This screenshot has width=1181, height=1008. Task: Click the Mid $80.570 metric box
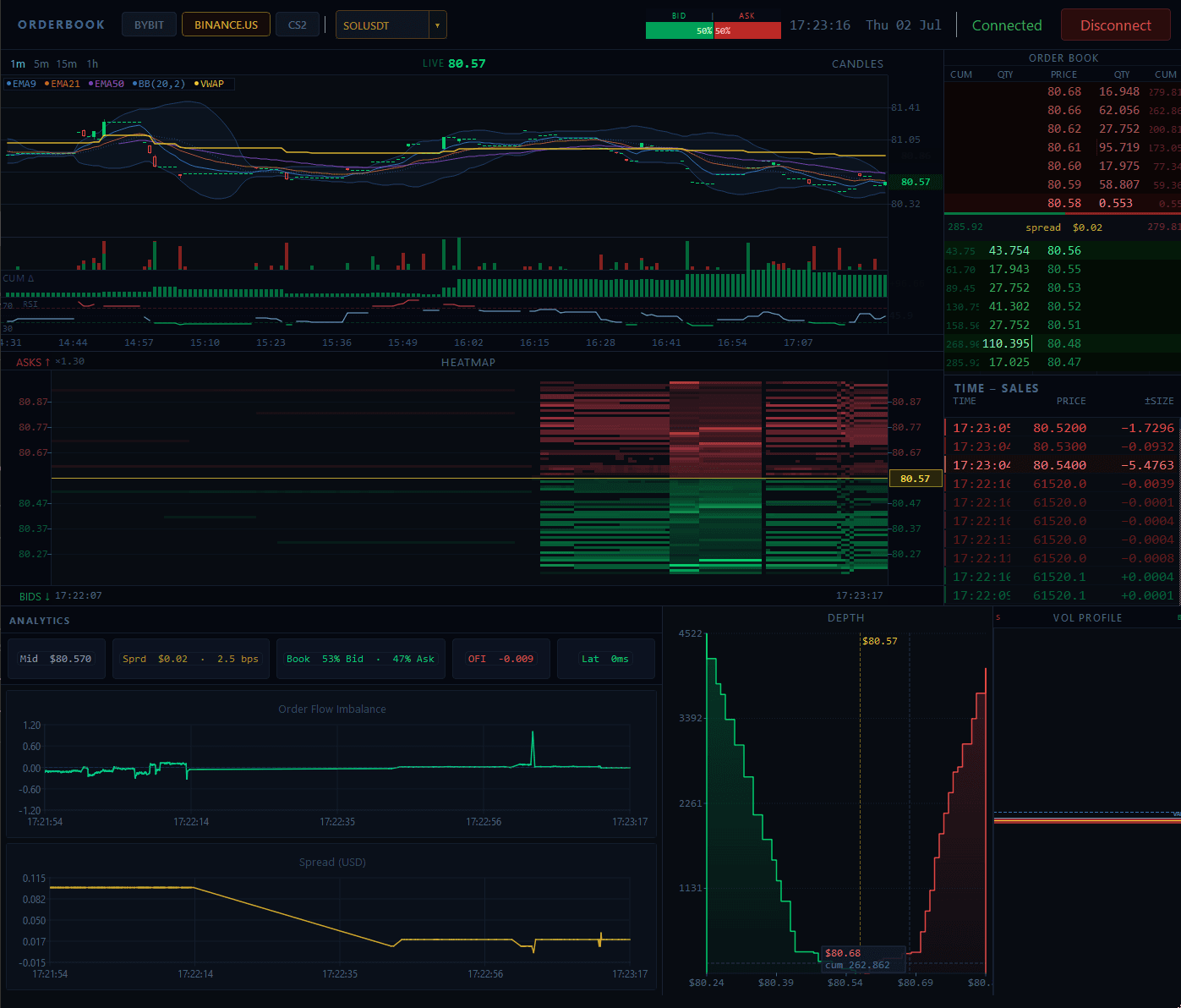[x=56, y=659]
